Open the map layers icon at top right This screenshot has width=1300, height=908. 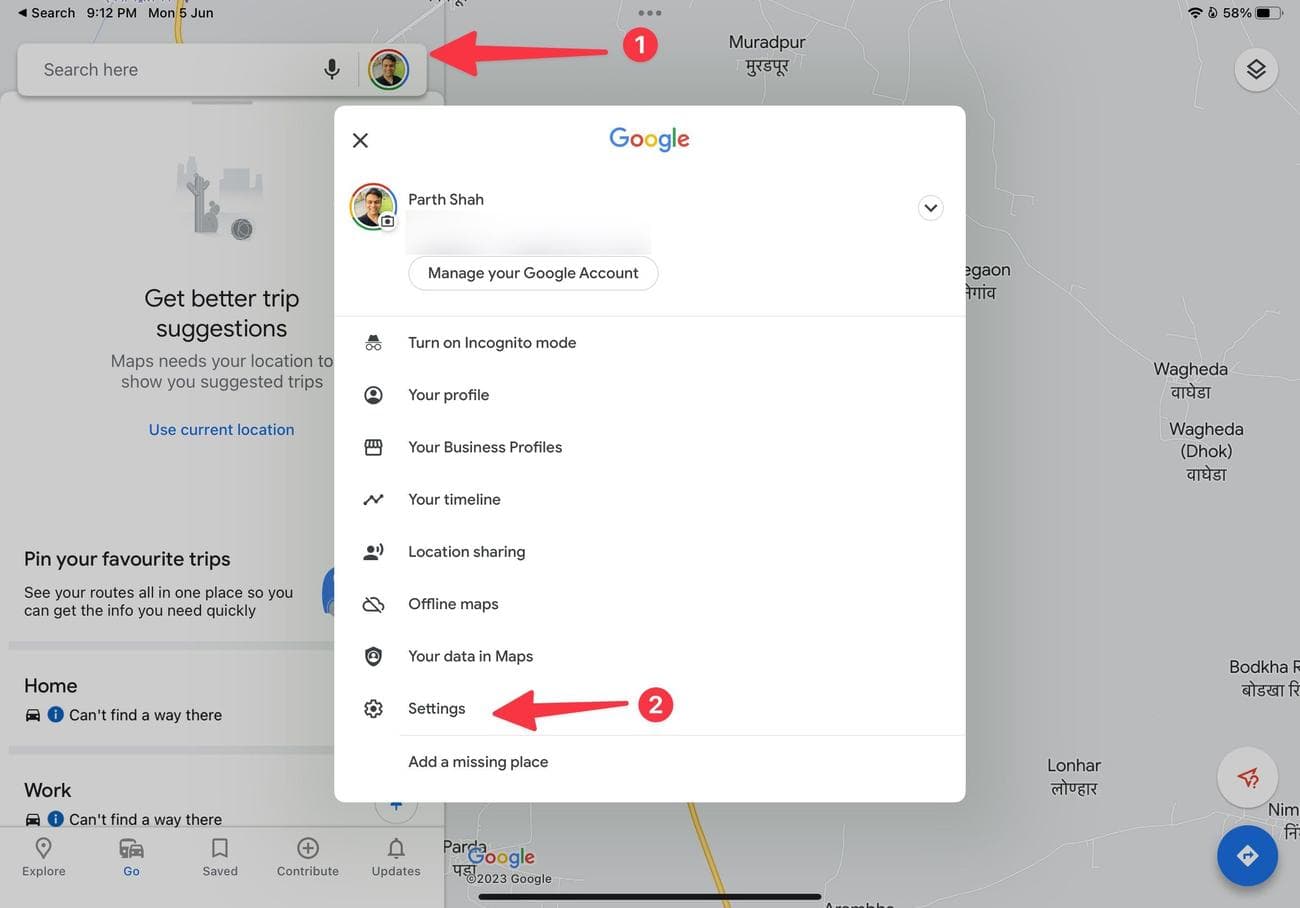click(1256, 69)
